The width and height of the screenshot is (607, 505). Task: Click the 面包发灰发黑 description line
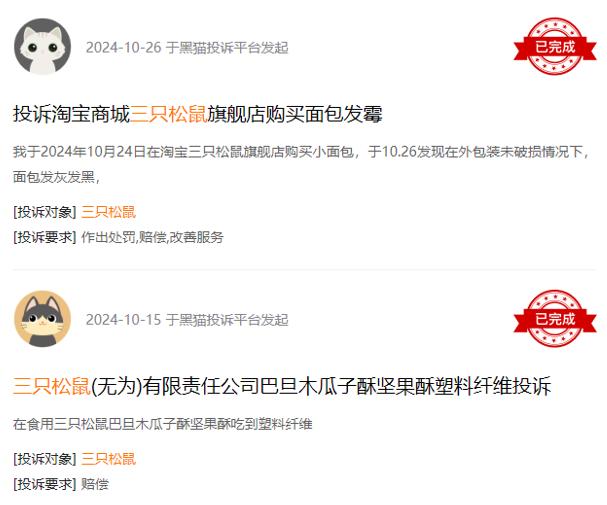pyautogui.click(x=56, y=177)
